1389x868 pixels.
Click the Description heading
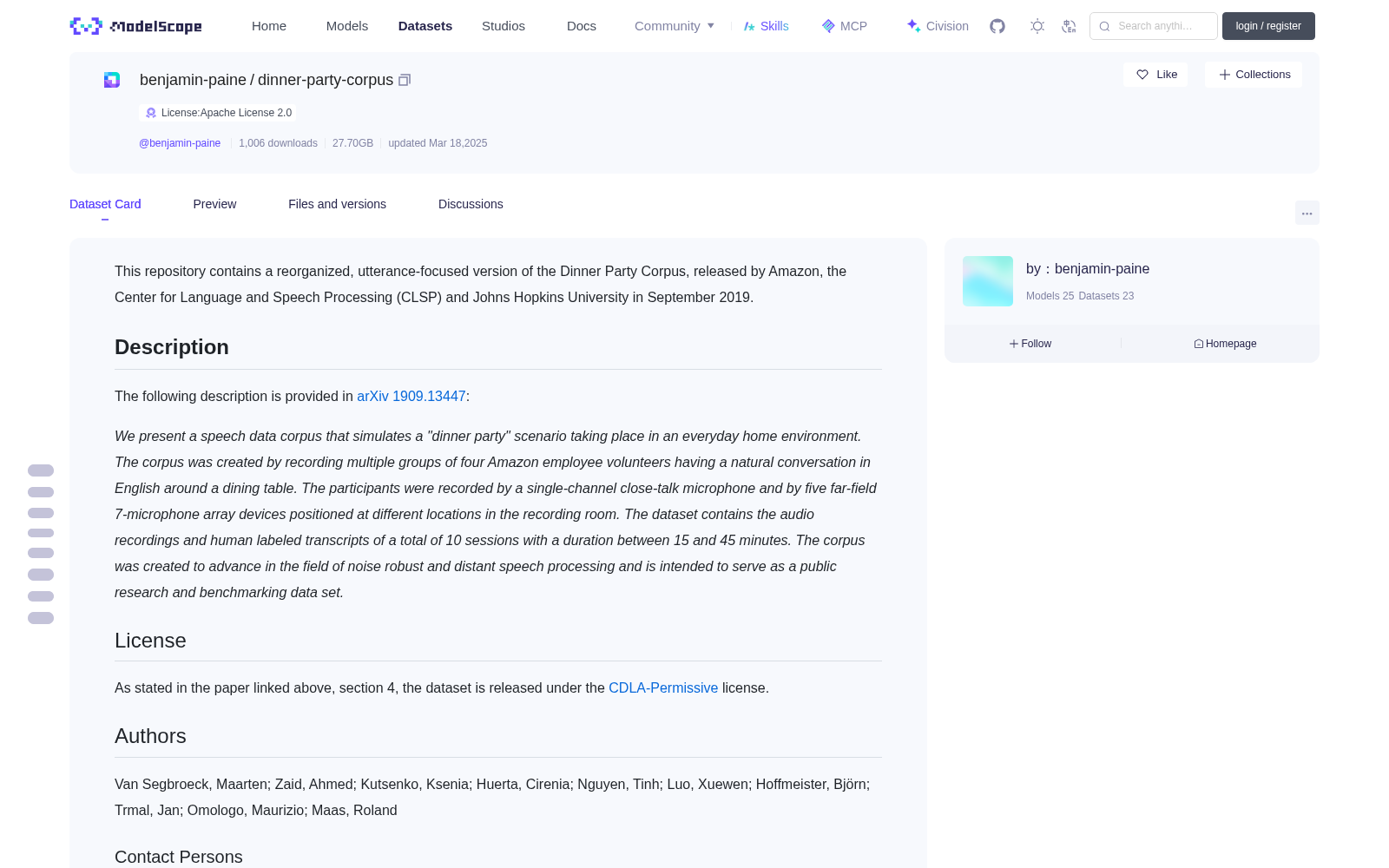pyautogui.click(x=172, y=347)
